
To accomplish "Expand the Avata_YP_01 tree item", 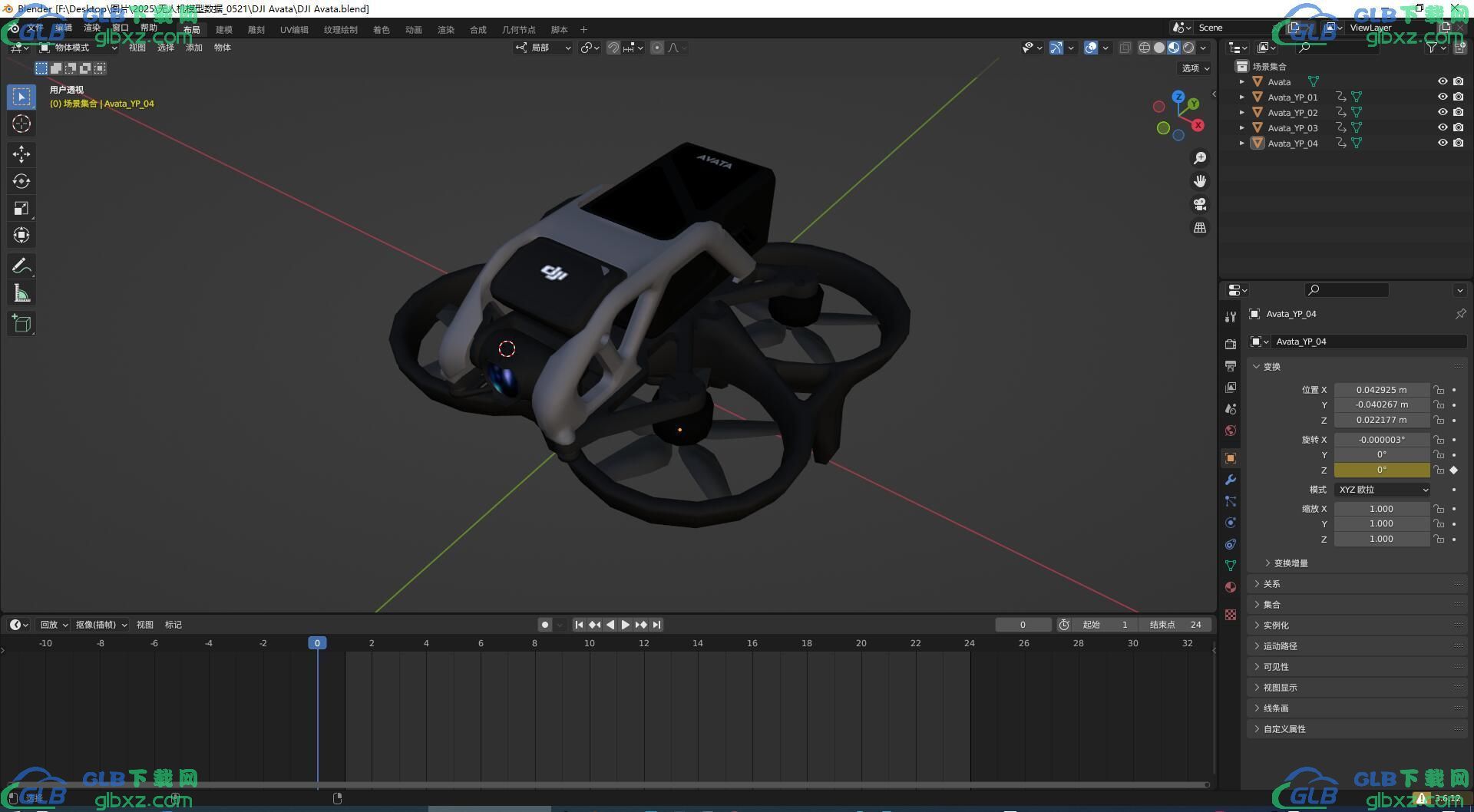I will [1242, 97].
